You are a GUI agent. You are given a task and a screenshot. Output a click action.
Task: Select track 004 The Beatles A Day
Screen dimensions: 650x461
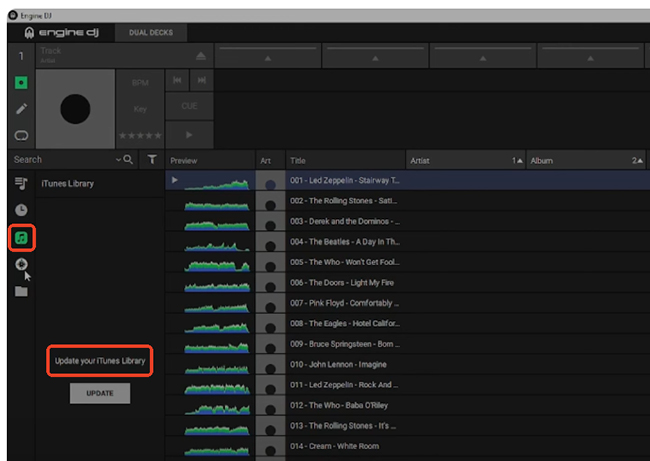click(x=407, y=242)
